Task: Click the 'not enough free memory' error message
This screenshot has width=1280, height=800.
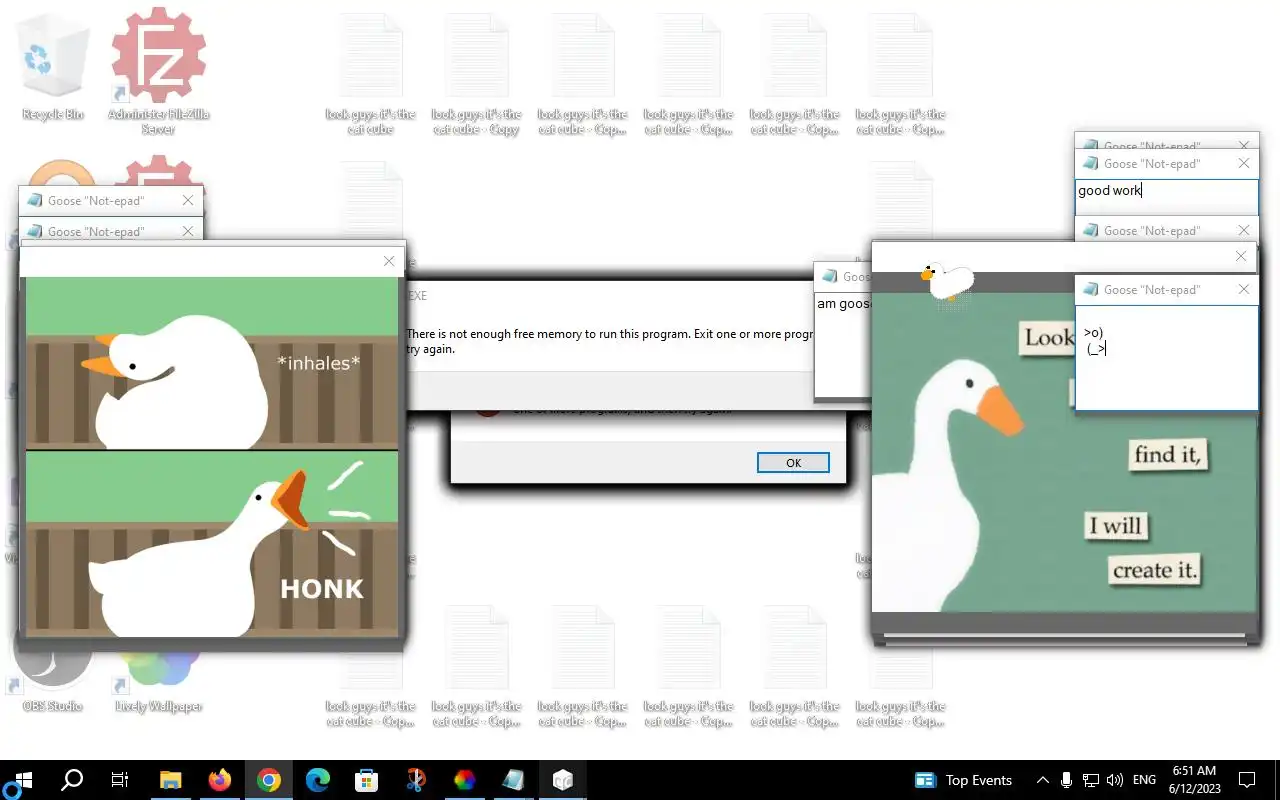Action: point(610,341)
